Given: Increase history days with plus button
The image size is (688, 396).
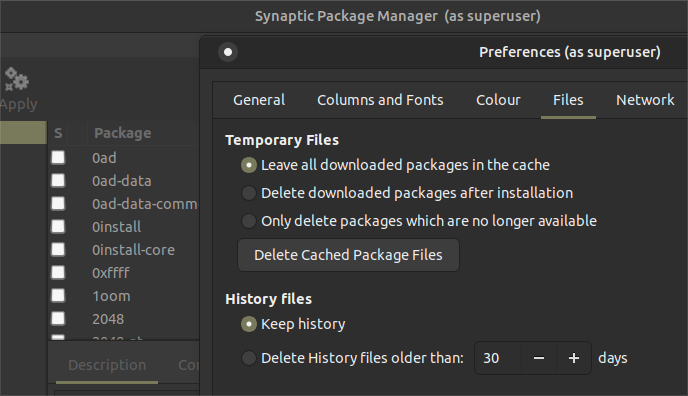Looking at the screenshot, I should (x=574, y=358).
